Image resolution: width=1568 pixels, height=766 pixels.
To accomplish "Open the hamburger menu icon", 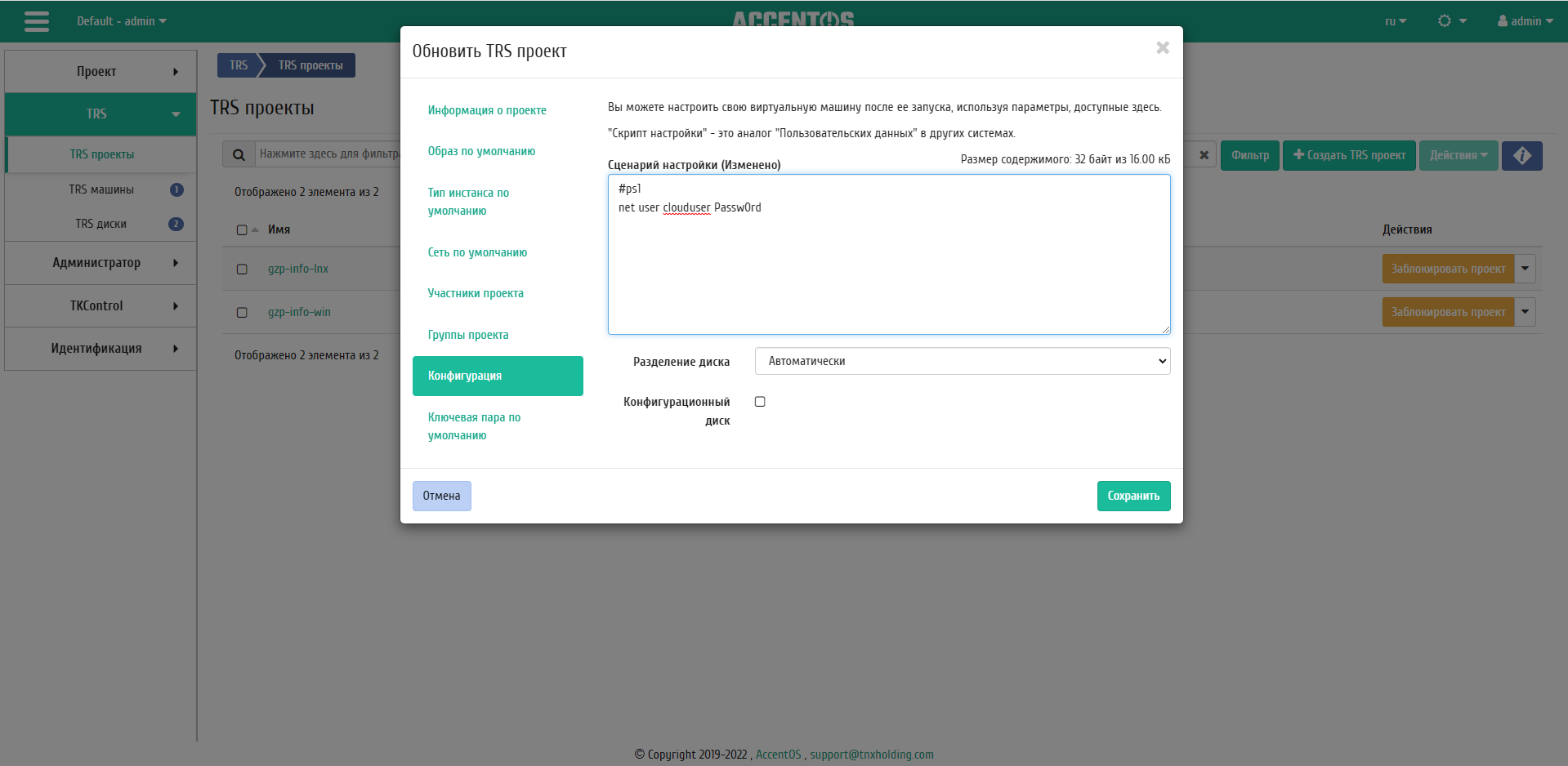I will (37, 21).
